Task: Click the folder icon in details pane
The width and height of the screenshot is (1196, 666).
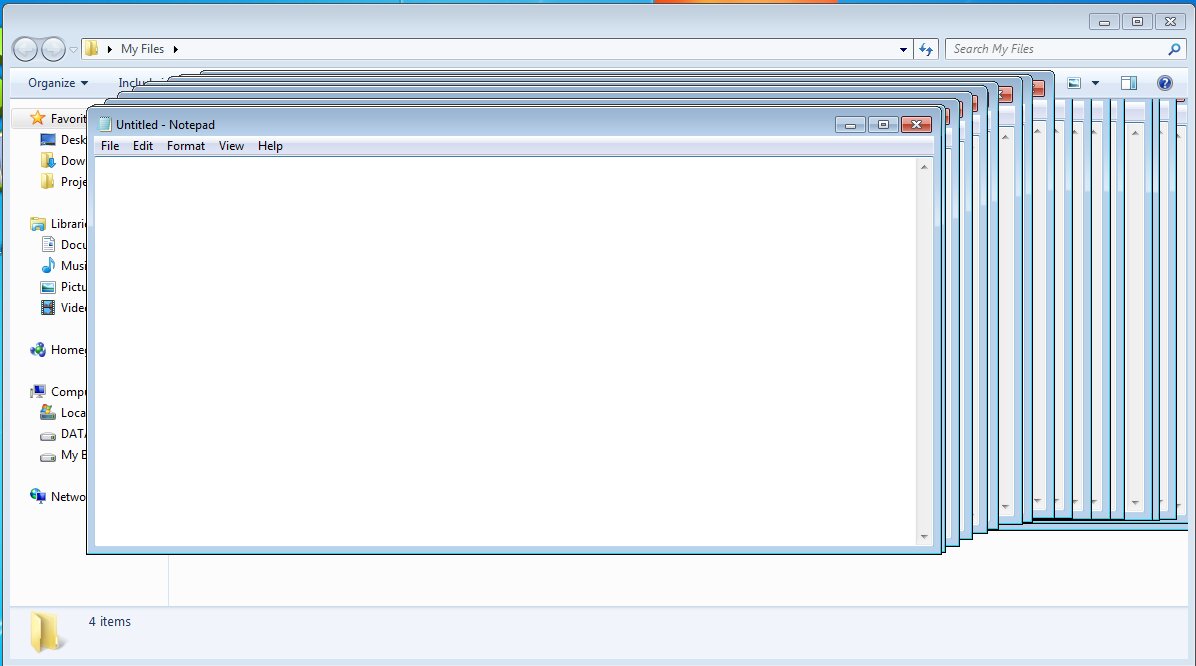Action: click(x=46, y=632)
